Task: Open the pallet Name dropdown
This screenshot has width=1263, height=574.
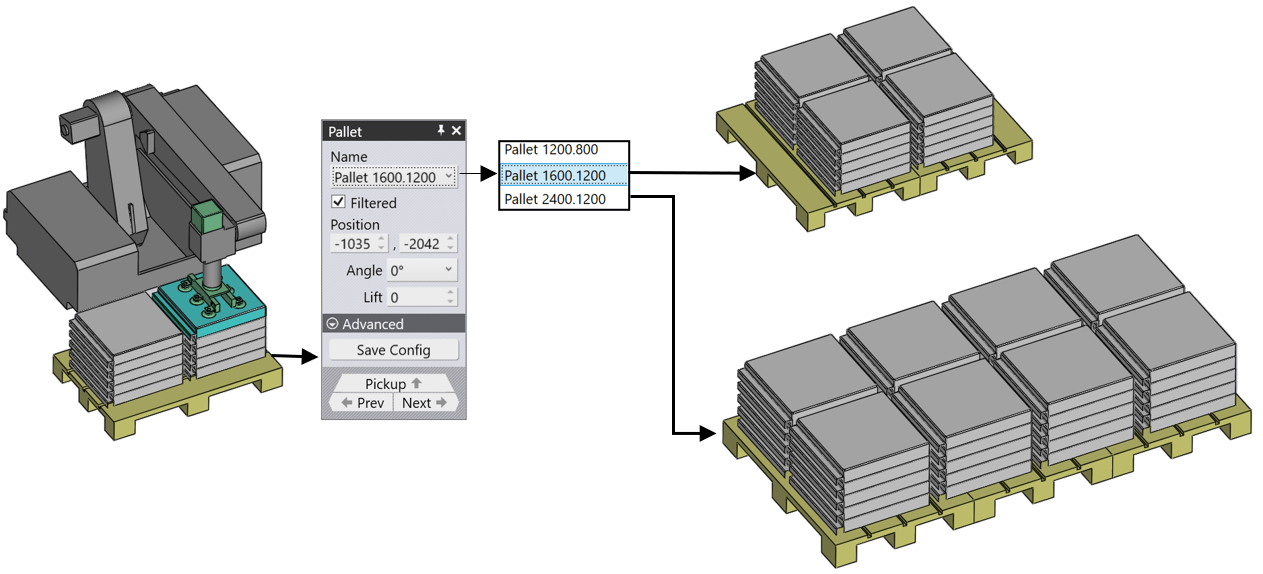Action: pyautogui.click(x=393, y=177)
